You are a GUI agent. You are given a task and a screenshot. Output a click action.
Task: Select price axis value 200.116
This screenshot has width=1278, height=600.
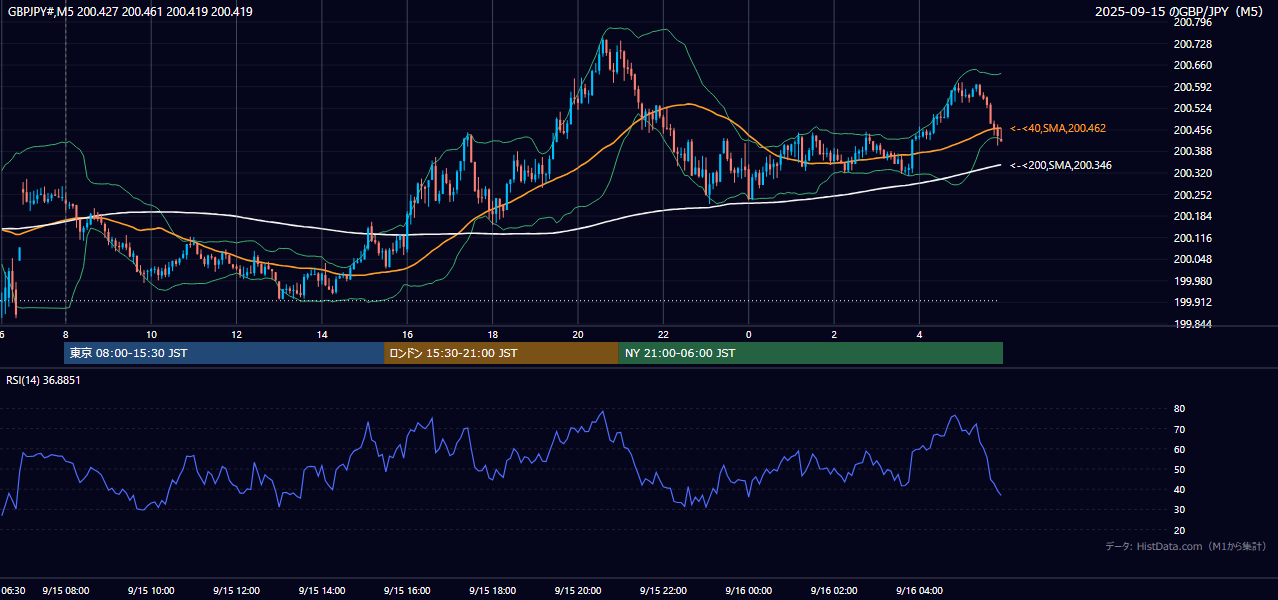coord(1193,238)
